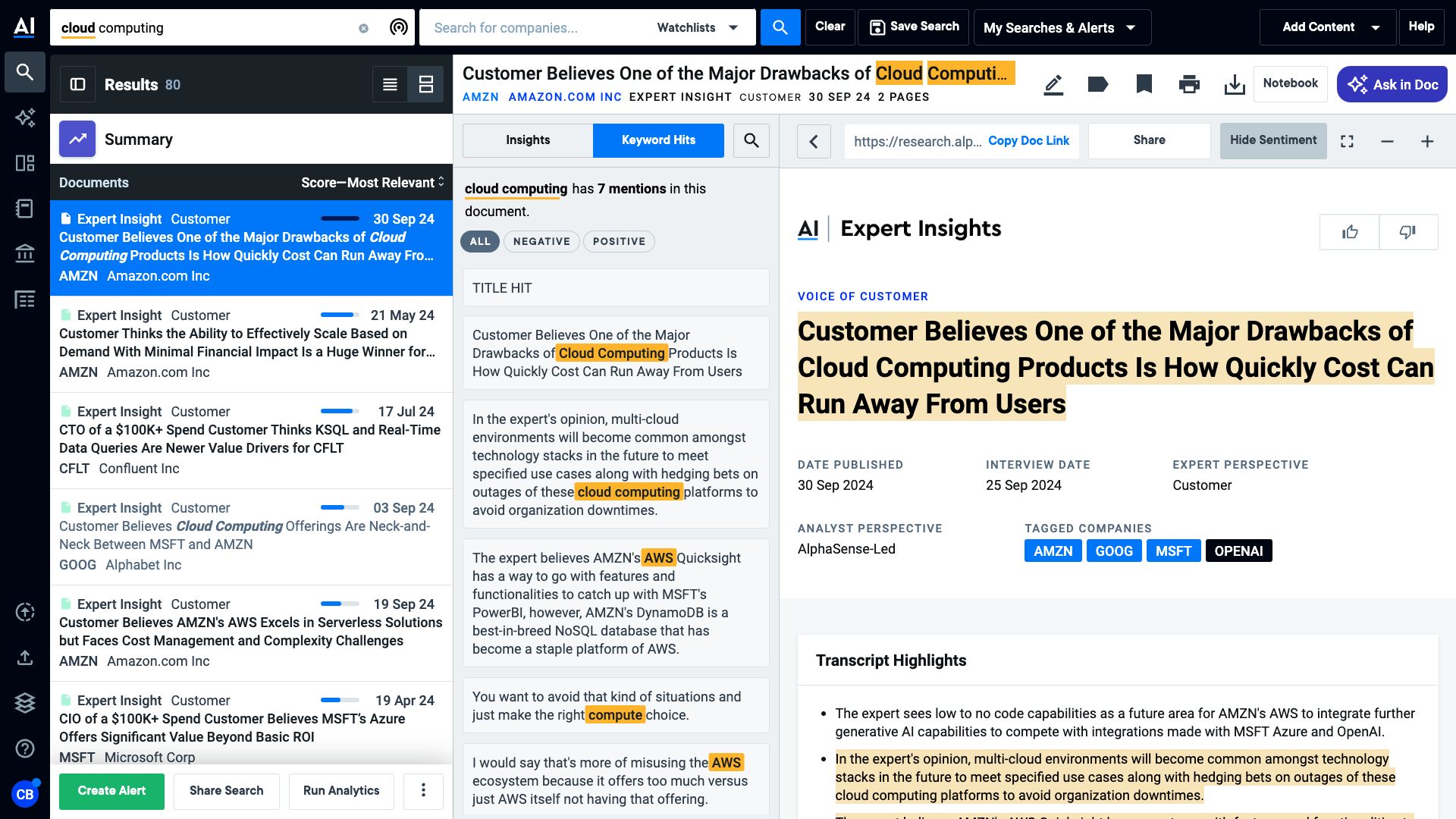This screenshot has width=1456, height=819.
Task: Click the Clear button
Action: coord(830,27)
